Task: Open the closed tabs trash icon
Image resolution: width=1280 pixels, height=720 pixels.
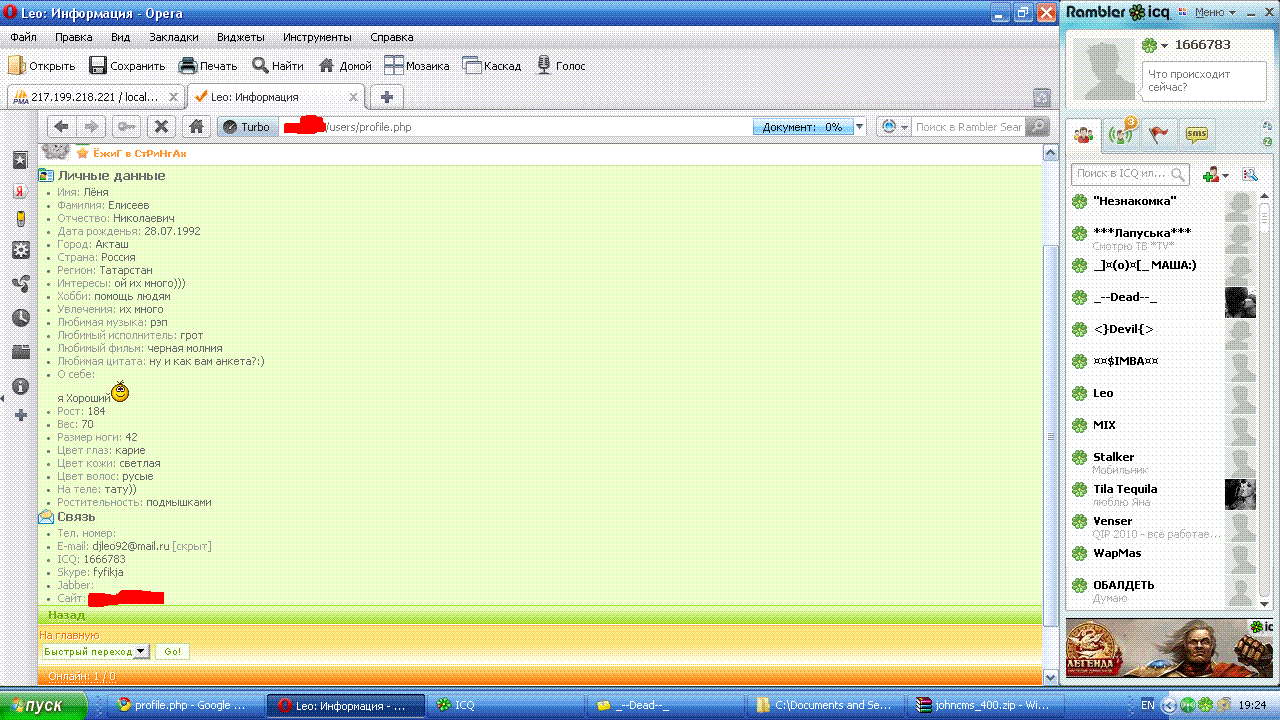Action: (1042, 97)
